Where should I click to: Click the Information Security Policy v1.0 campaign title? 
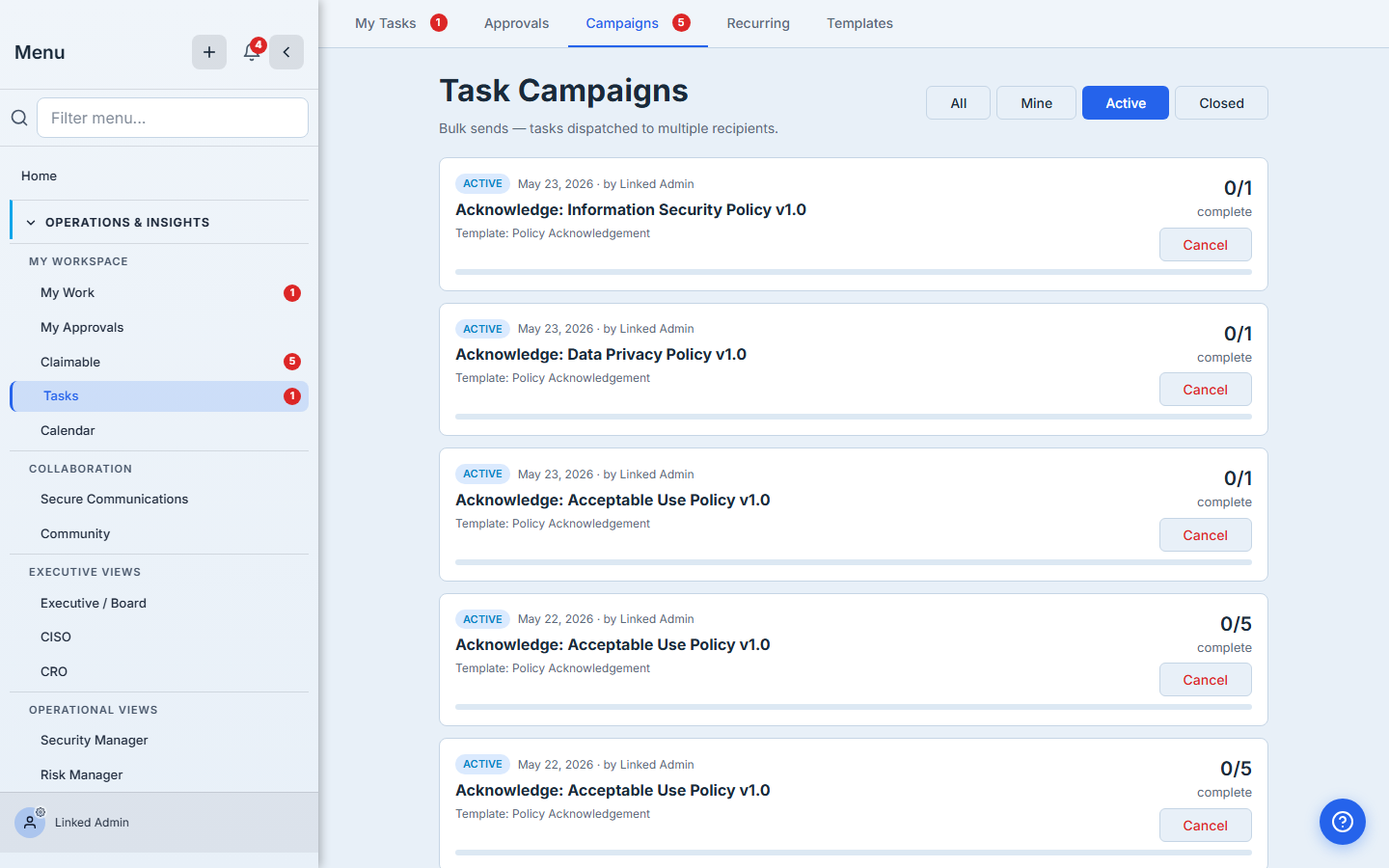631,209
